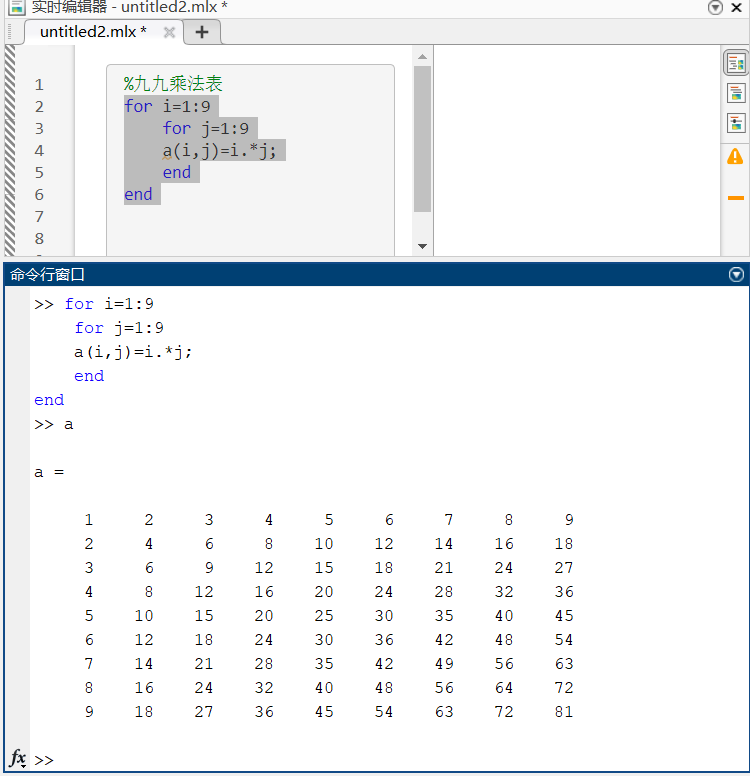Add a new editor tab
The height and width of the screenshot is (776, 750).
(201, 32)
